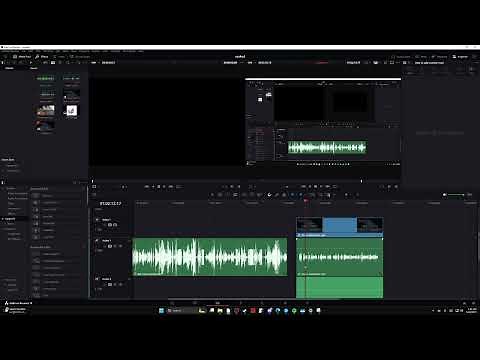
Task: Toggle loop playback in timeline viewer
Action: click(335, 187)
